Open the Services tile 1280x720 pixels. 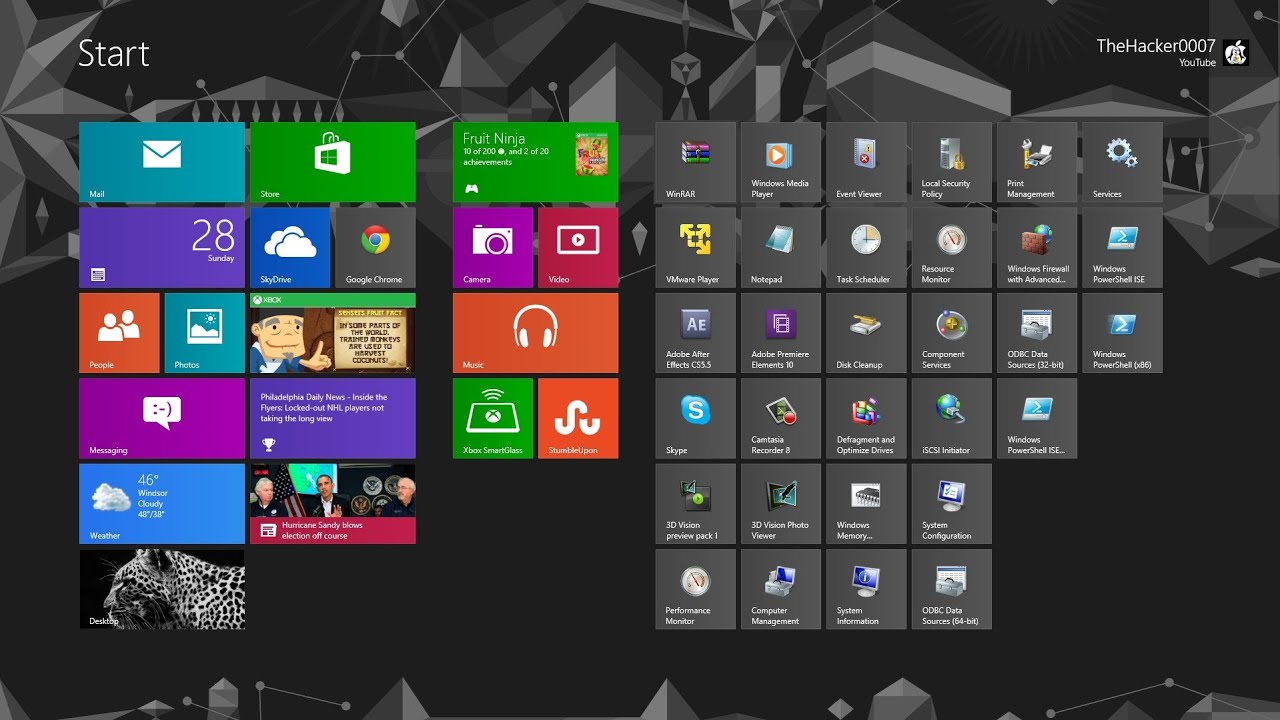[1122, 162]
